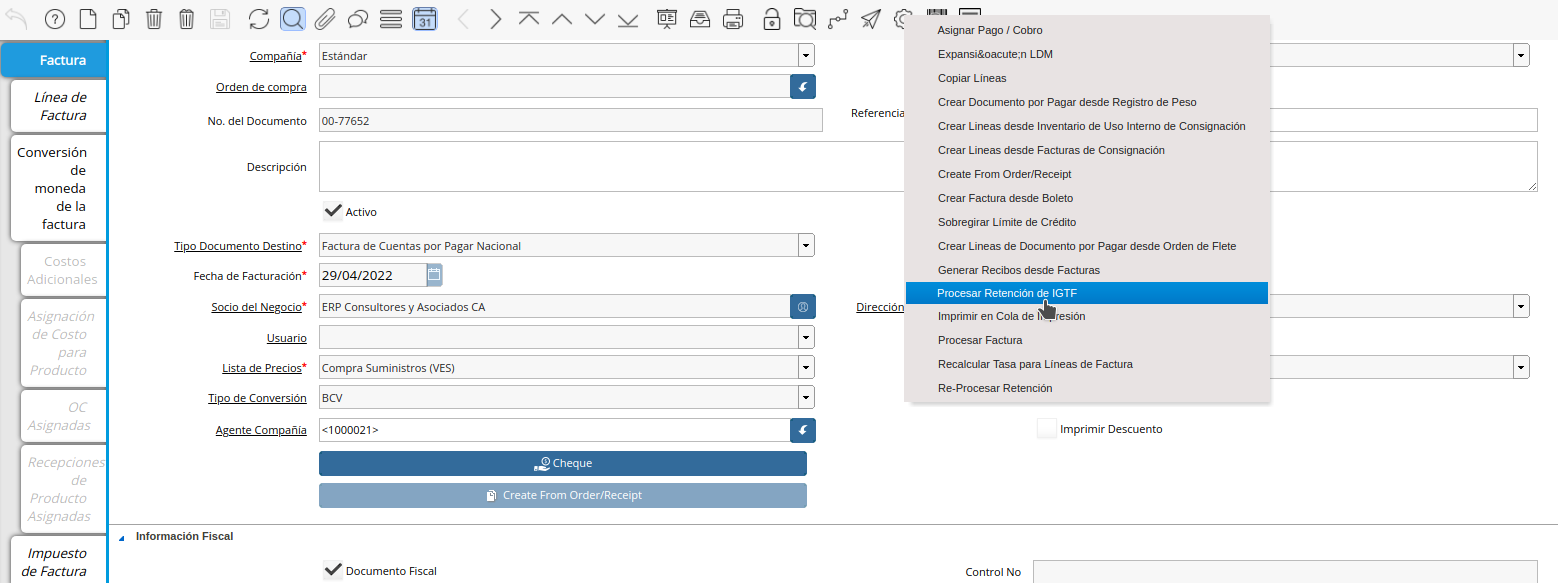Click the archive inbox tray icon

point(700,18)
